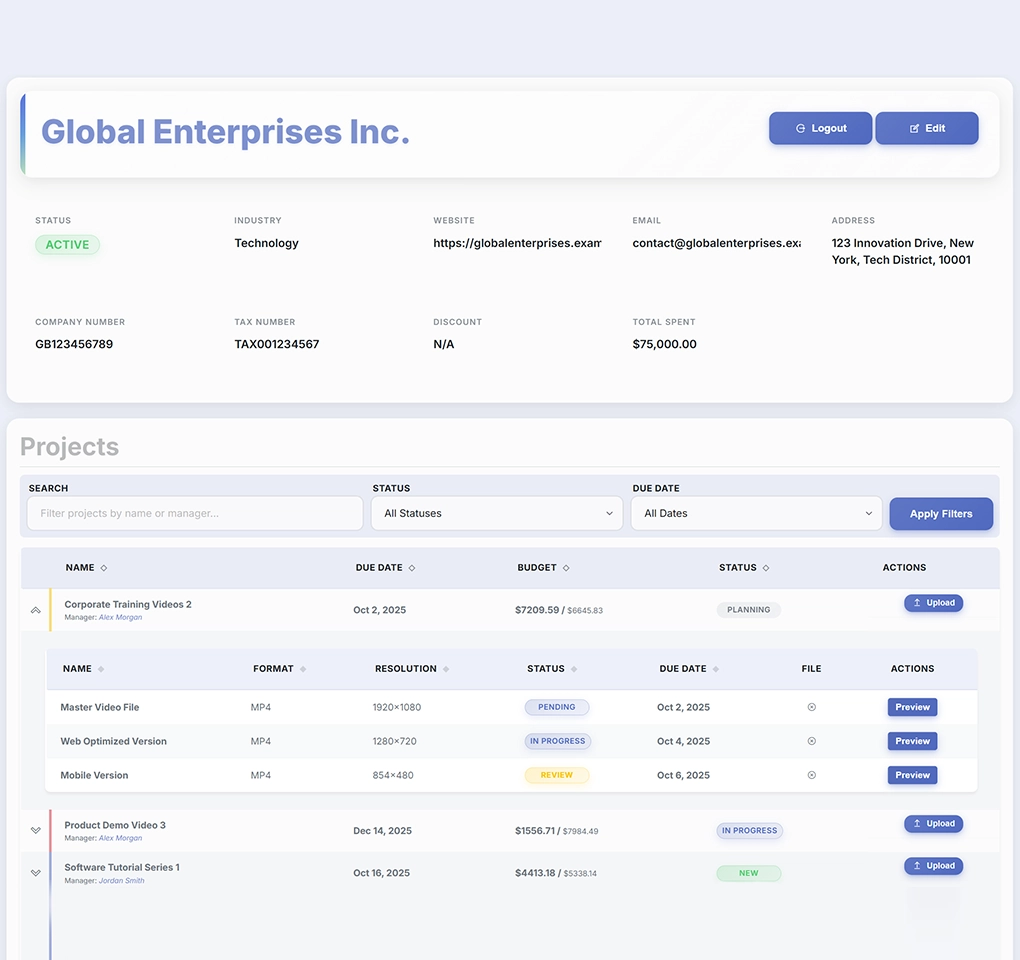Click the IN PROGRESS badge on Web Optimized Version
The width and height of the screenshot is (1020, 960).
pyautogui.click(x=557, y=741)
